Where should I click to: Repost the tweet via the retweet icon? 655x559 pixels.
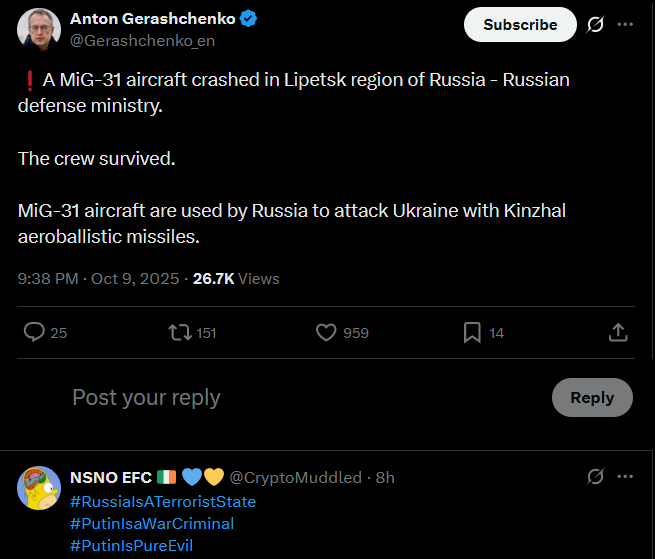(180, 332)
